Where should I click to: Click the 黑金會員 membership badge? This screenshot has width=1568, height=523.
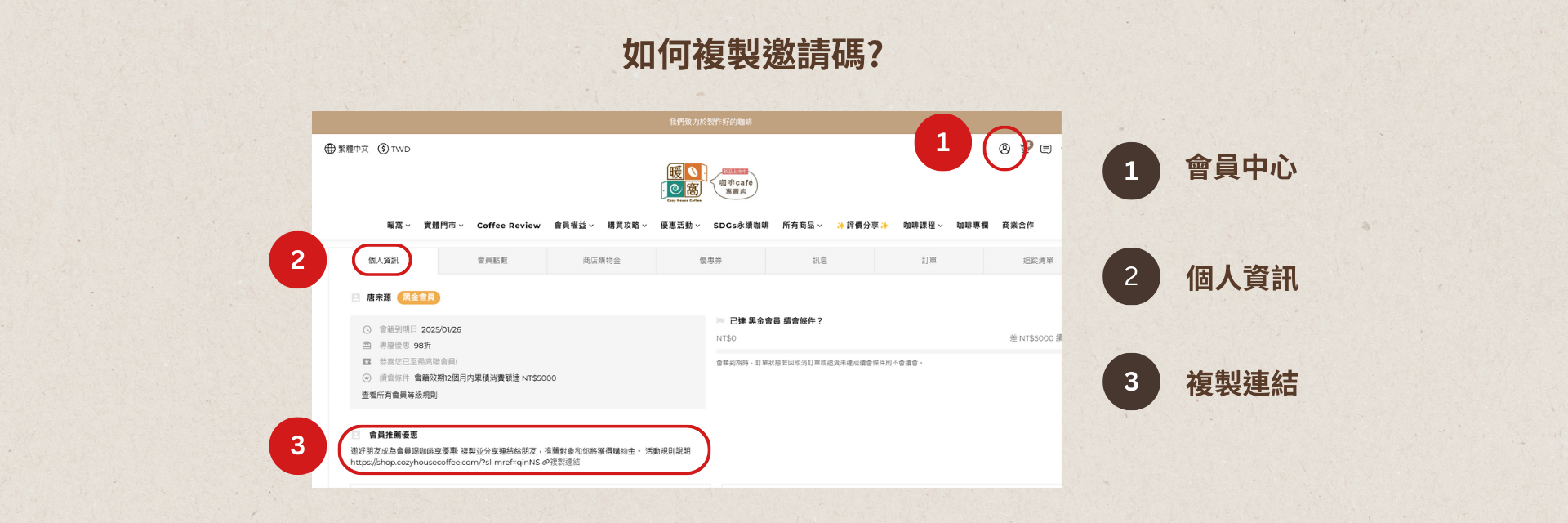click(419, 297)
